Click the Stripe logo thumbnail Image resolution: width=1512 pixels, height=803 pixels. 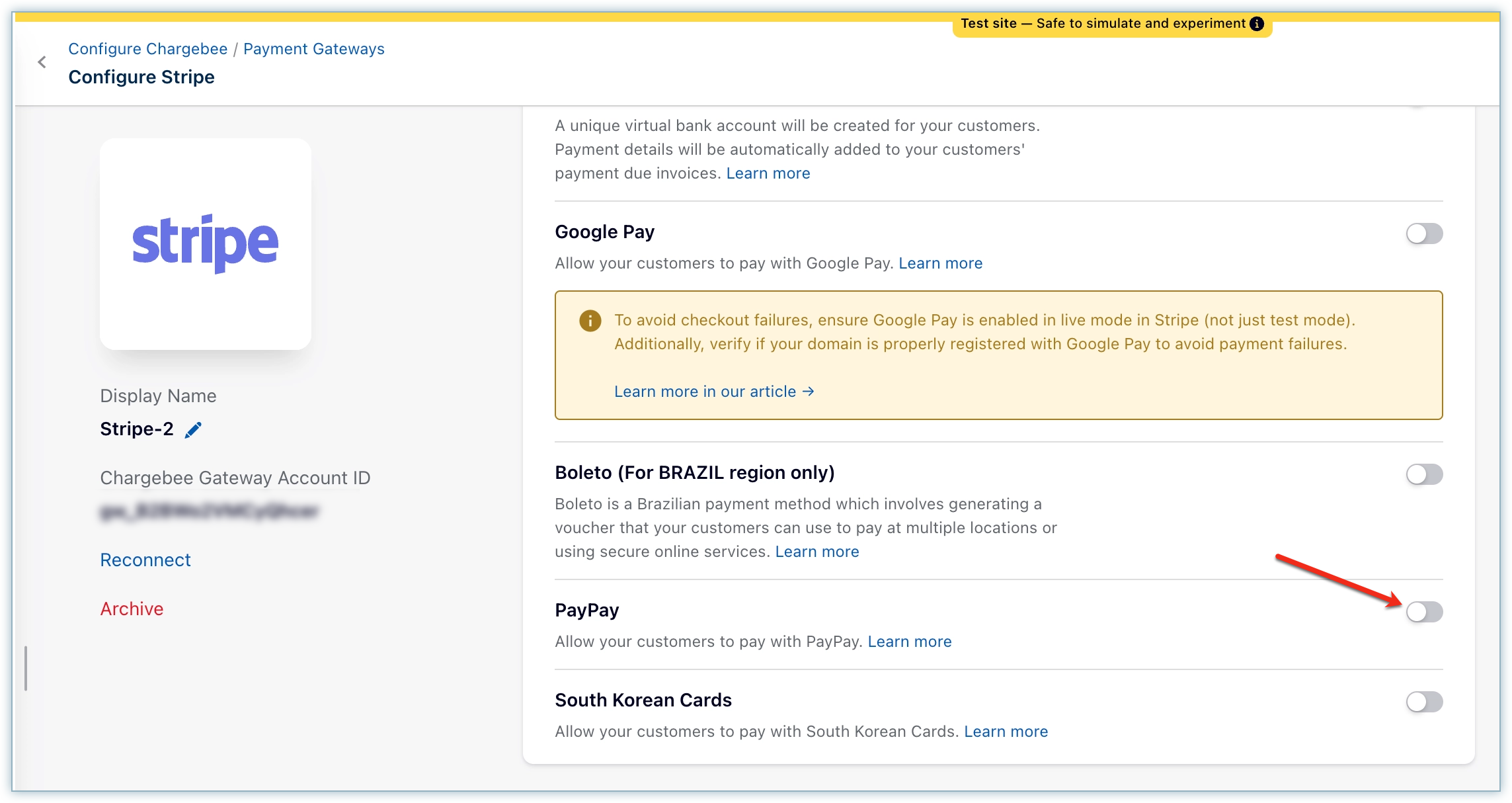click(206, 244)
